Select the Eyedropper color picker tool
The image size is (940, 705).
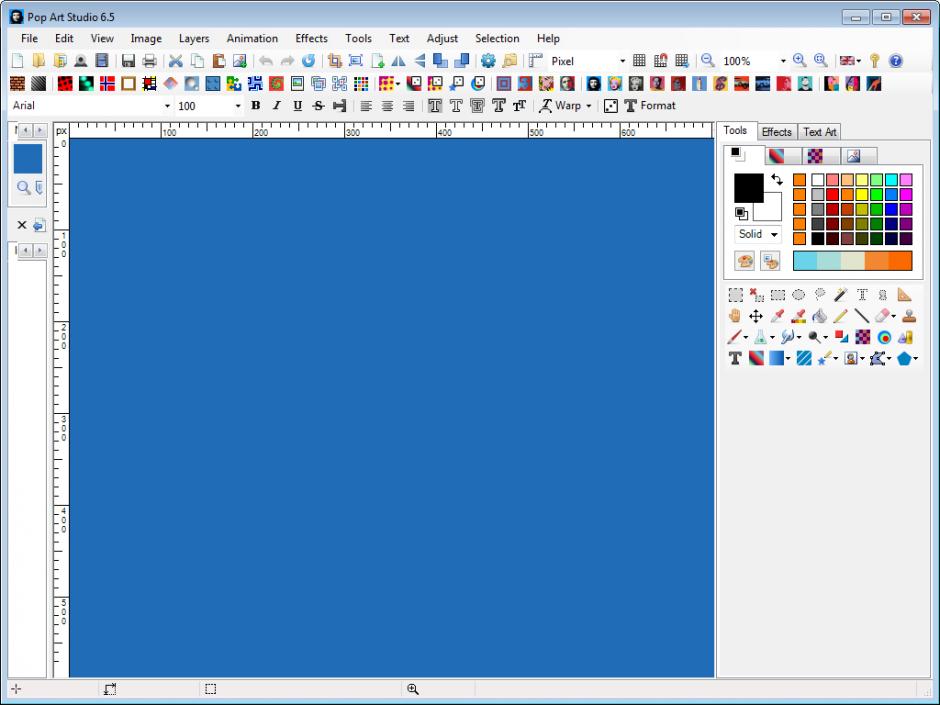pyautogui.click(x=777, y=316)
